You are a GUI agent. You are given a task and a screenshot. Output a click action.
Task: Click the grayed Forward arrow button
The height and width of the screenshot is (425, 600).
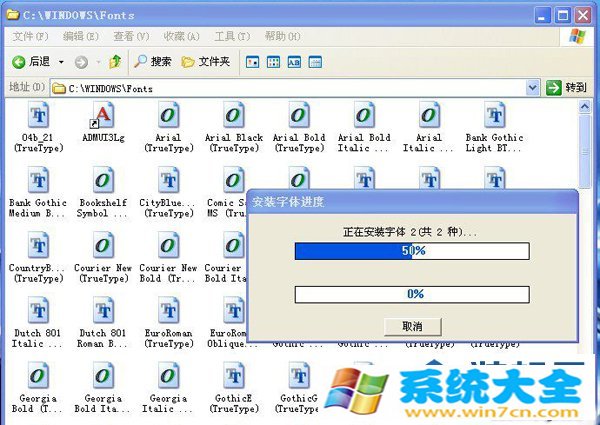coord(81,62)
